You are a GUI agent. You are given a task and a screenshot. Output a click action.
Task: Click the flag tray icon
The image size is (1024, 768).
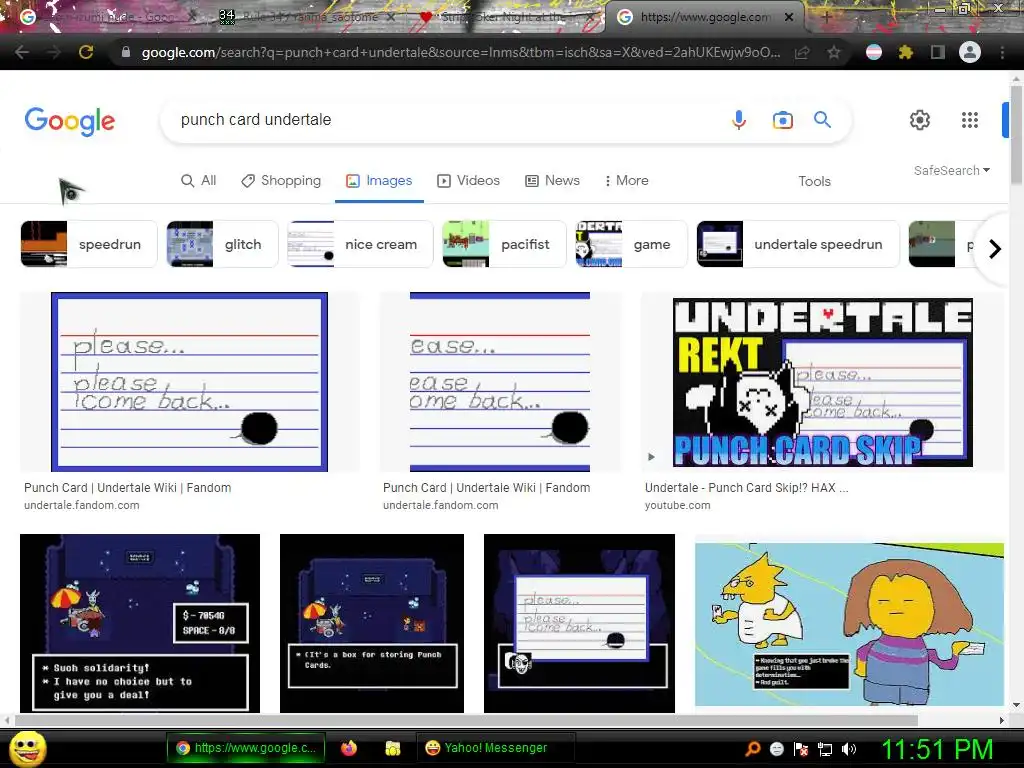[801, 749]
